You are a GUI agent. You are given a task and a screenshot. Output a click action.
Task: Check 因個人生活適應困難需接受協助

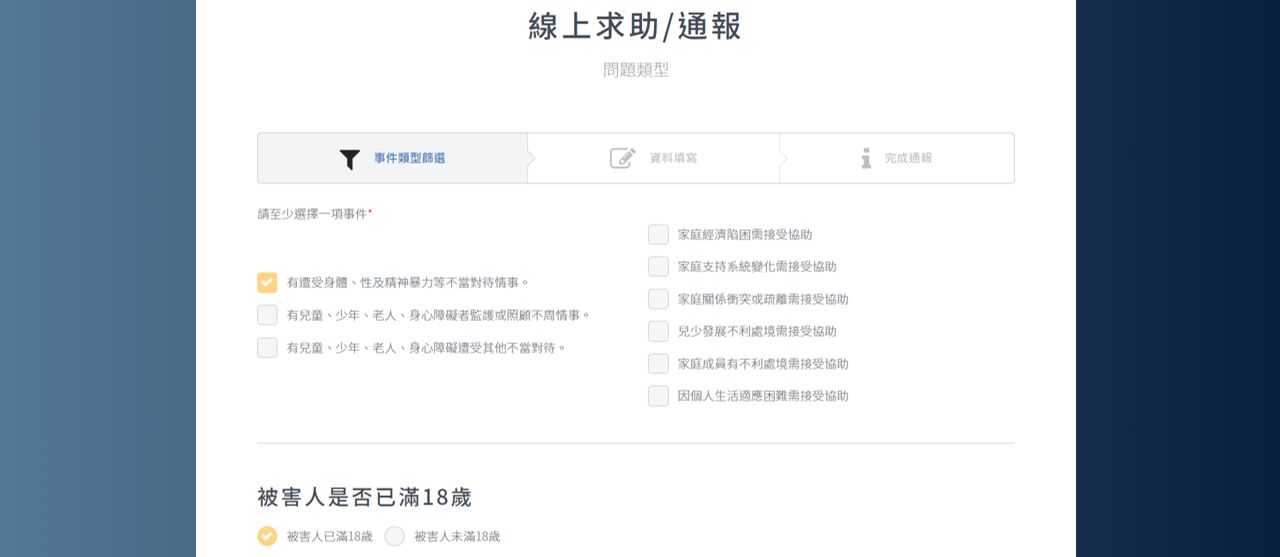click(x=658, y=396)
